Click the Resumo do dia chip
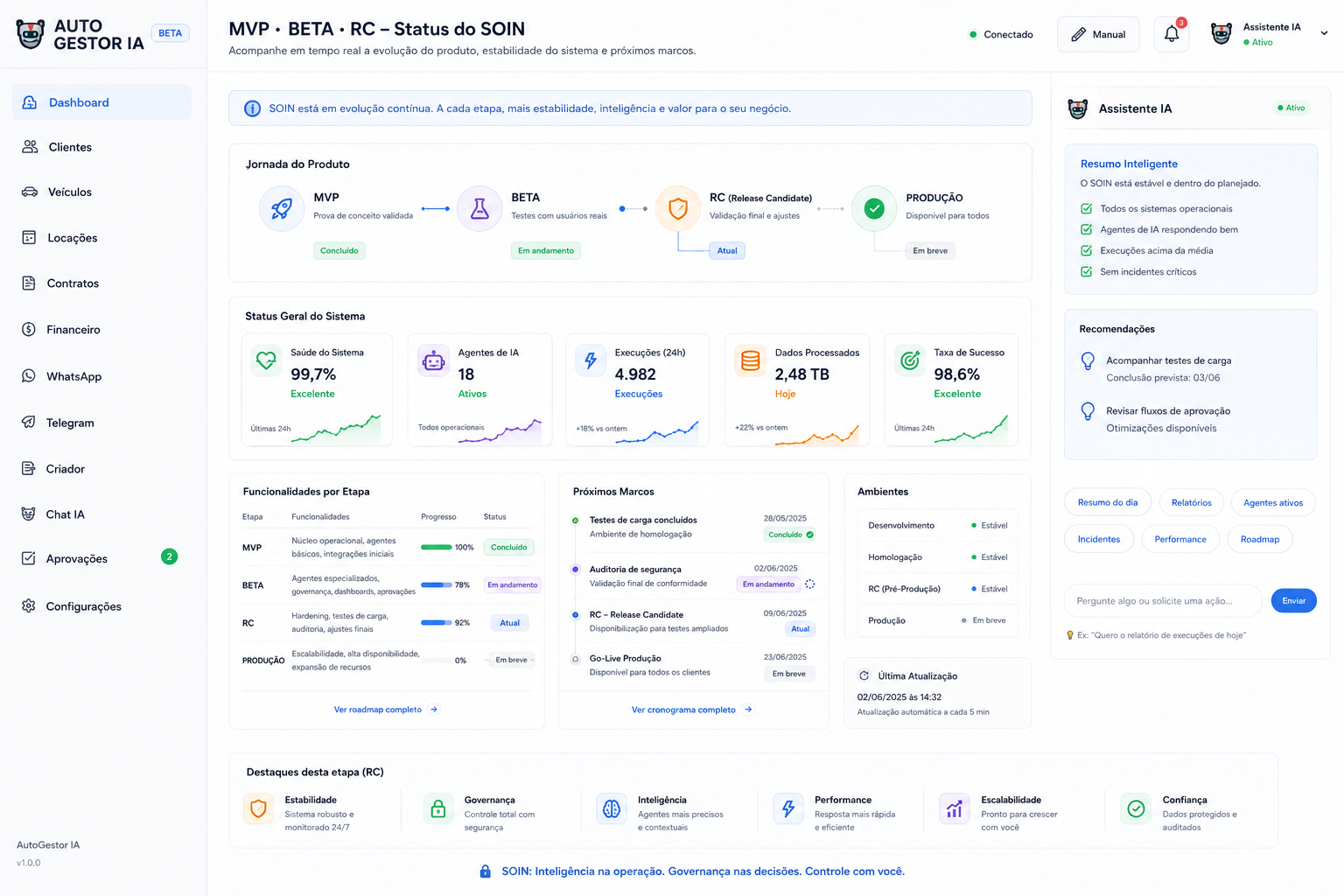 pos(1108,502)
